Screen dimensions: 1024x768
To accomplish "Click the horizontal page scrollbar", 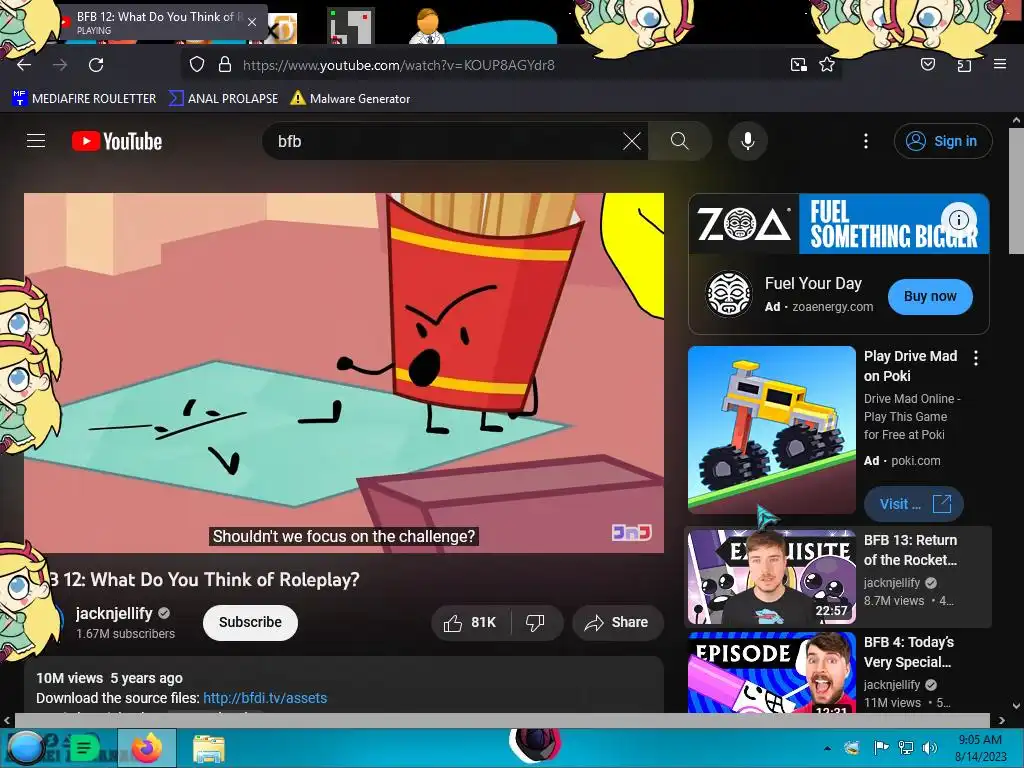I will click(503, 720).
